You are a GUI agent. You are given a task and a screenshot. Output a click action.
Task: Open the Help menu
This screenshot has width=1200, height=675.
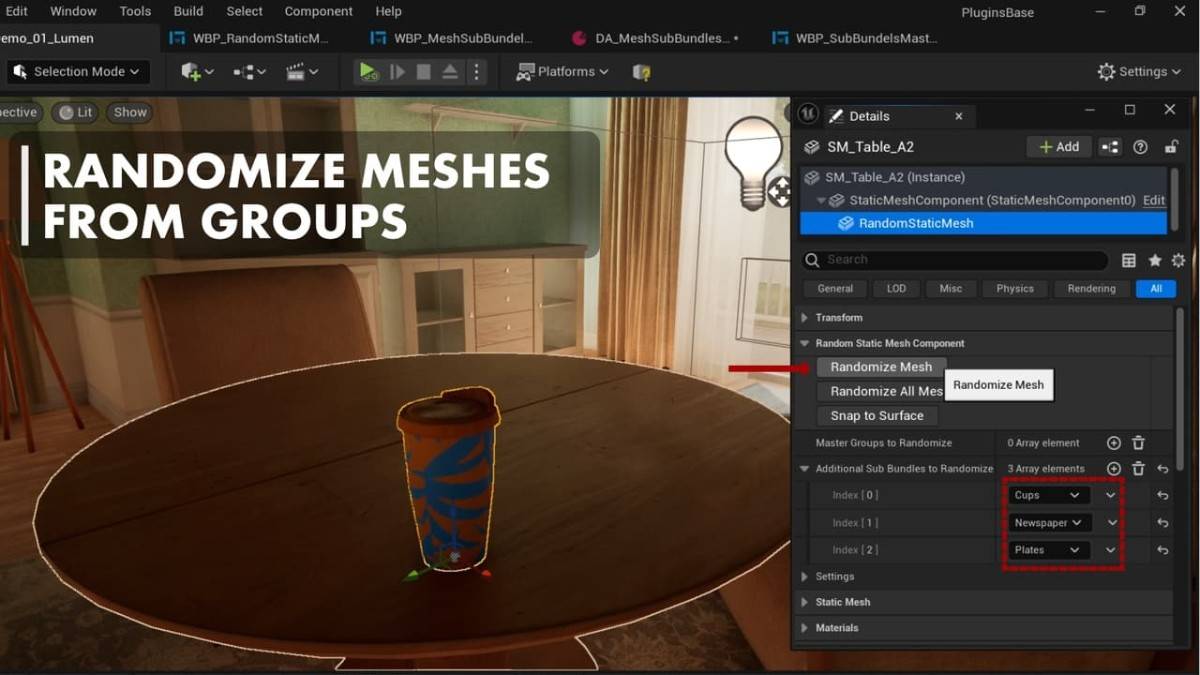[388, 11]
